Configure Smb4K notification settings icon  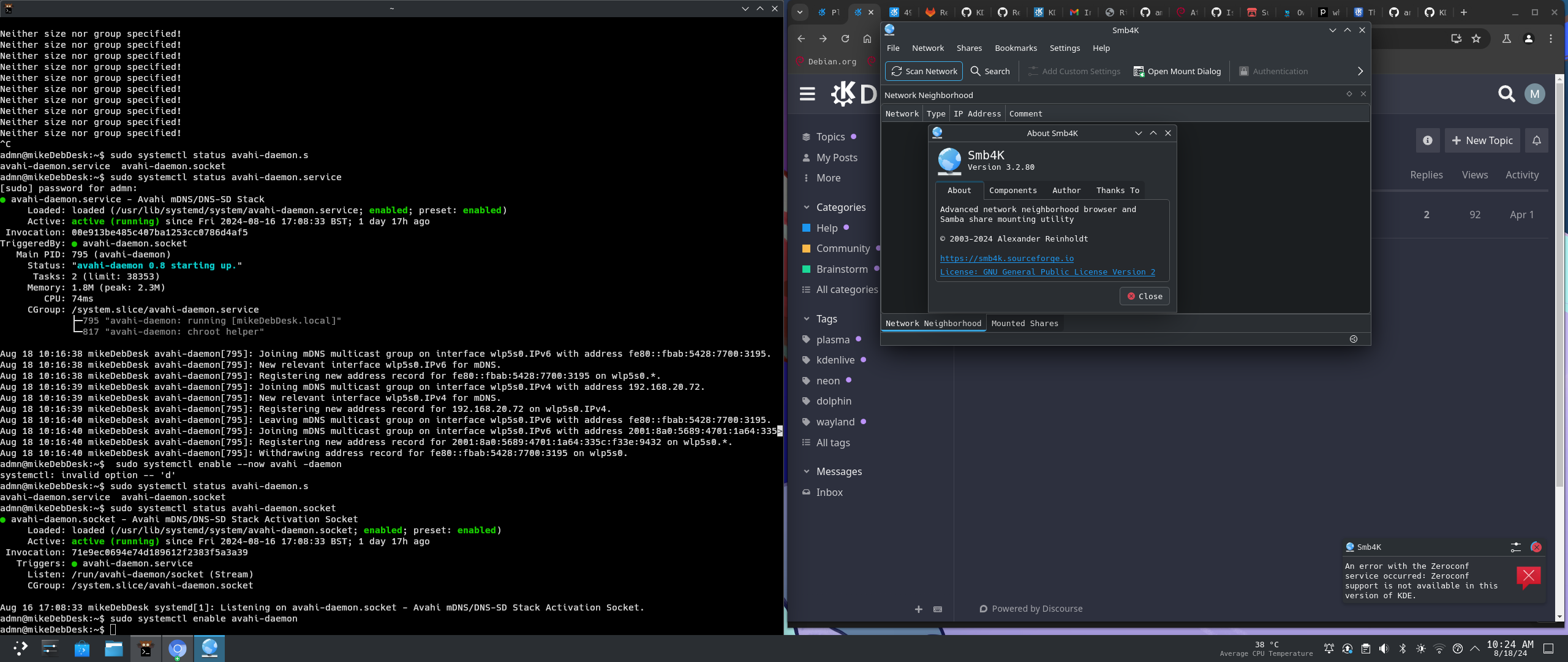point(1515,547)
